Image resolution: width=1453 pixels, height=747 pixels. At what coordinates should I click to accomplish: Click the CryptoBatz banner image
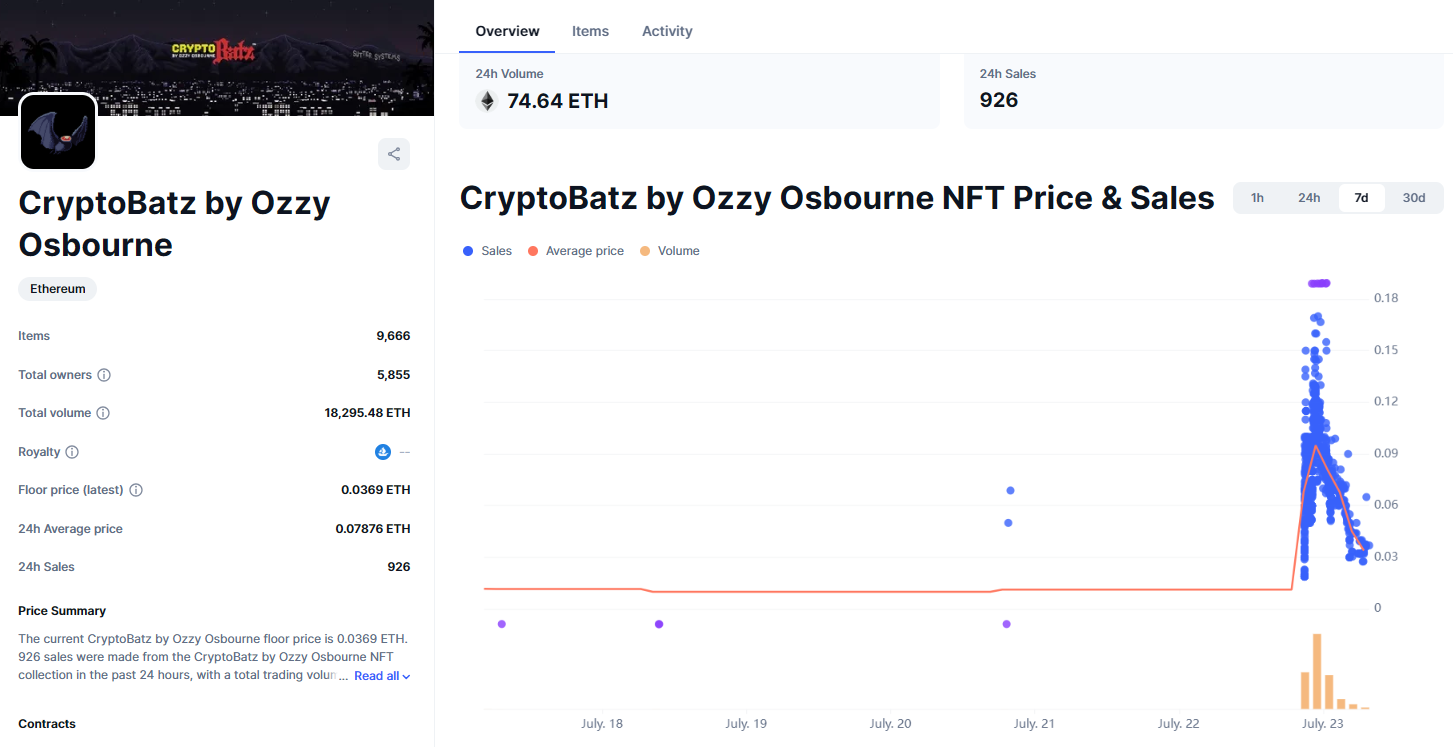tap(216, 45)
